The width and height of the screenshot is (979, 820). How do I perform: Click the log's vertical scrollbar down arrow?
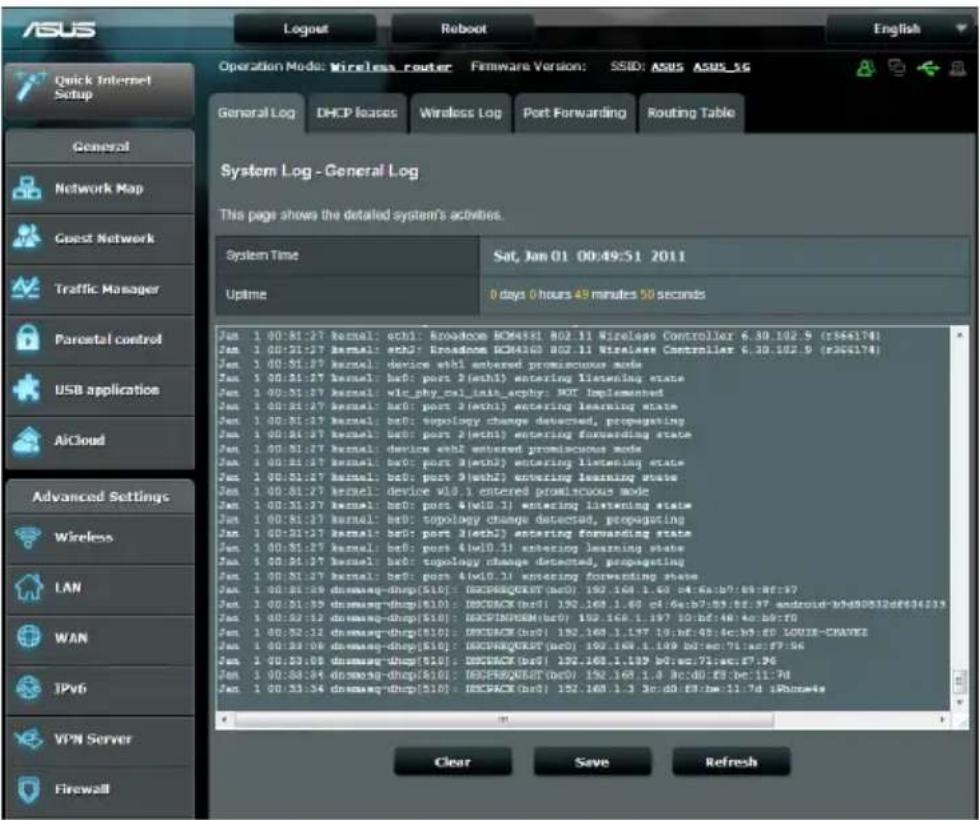pos(960,703)
